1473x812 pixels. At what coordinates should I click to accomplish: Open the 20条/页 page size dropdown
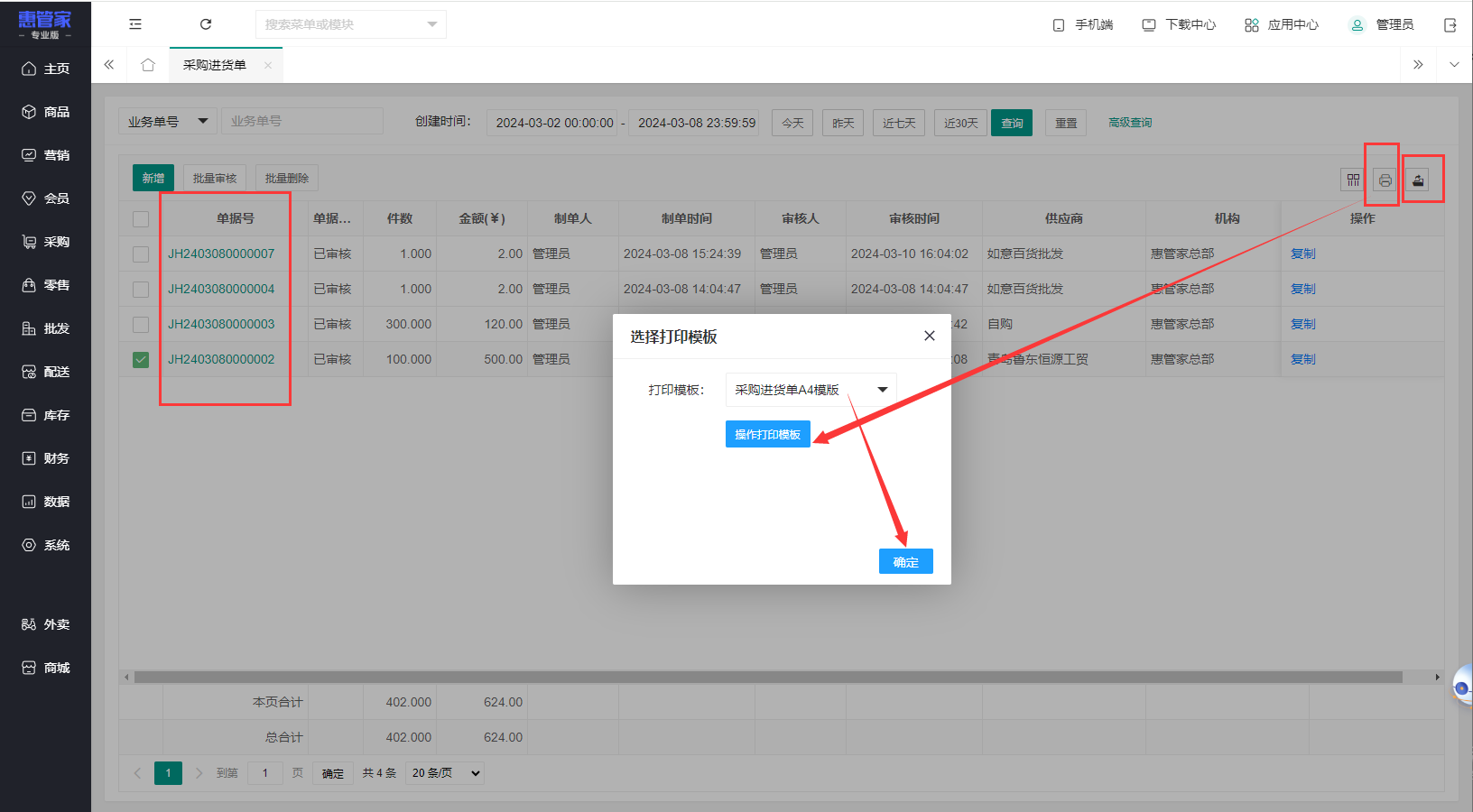pos(445,773)
